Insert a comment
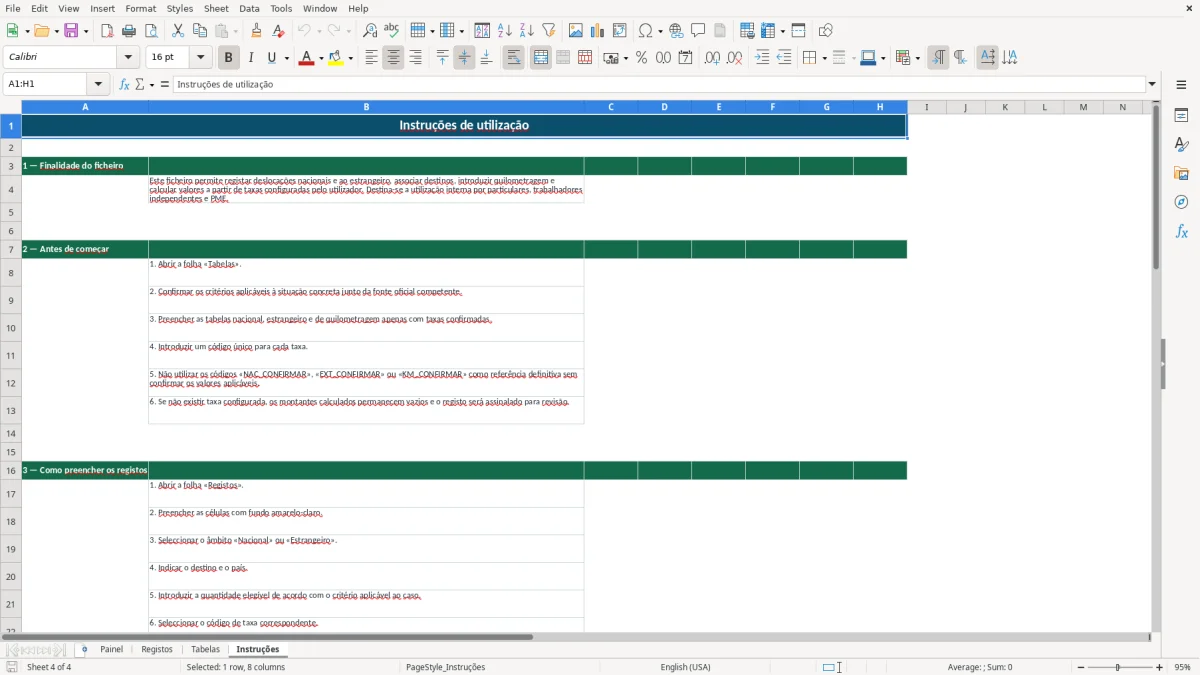 [x=698, y=31]
